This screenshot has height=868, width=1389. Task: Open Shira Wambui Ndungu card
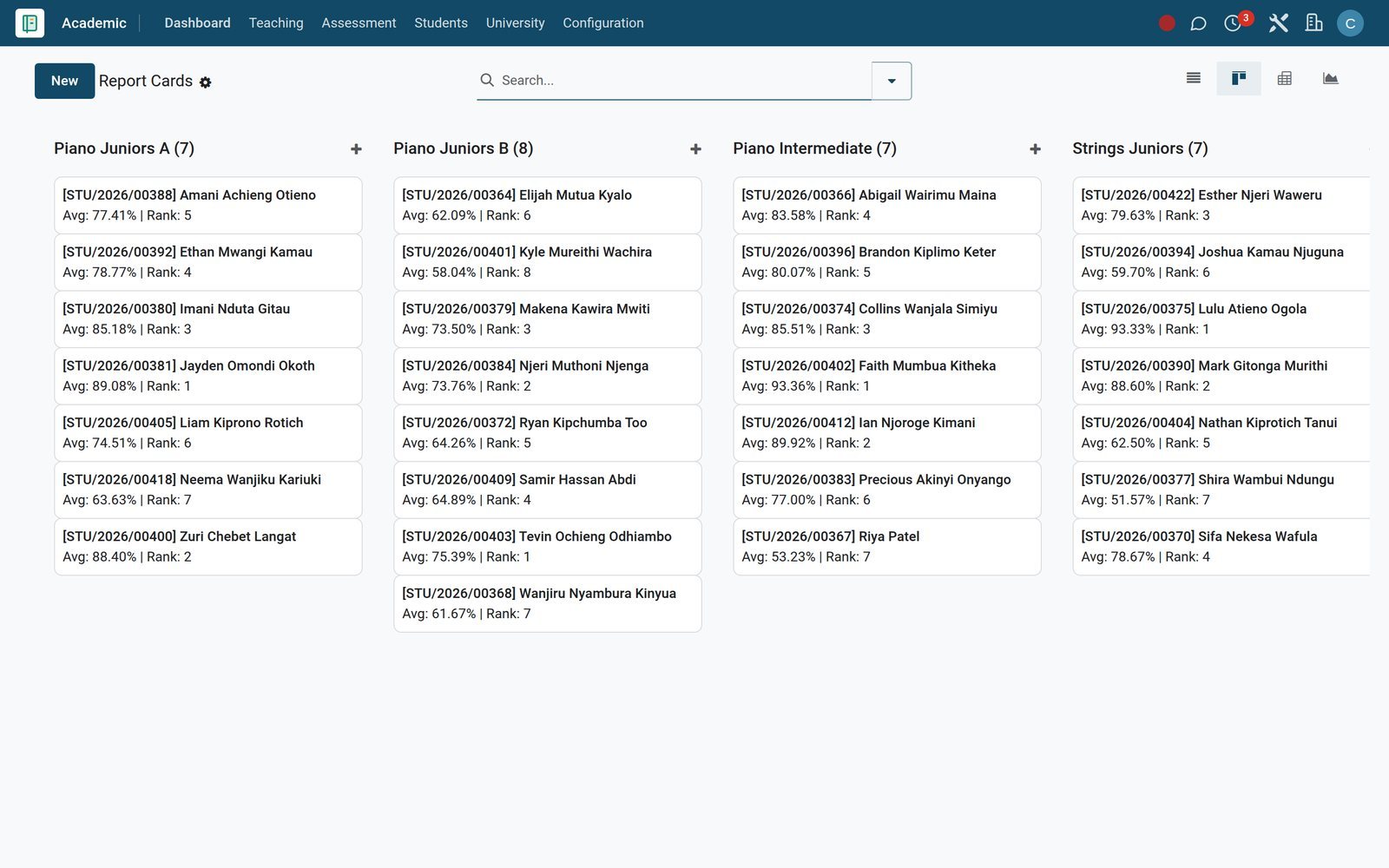1221,490
